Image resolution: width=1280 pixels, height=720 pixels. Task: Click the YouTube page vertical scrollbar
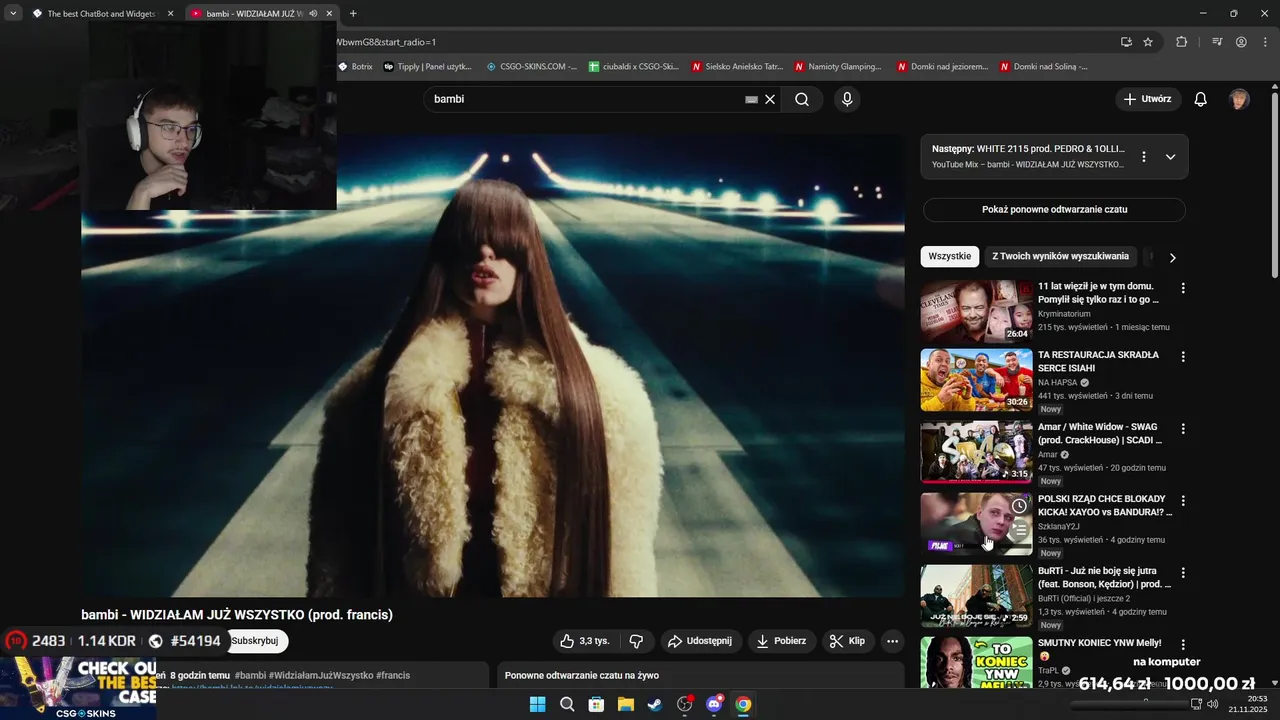pos(1274,185)
